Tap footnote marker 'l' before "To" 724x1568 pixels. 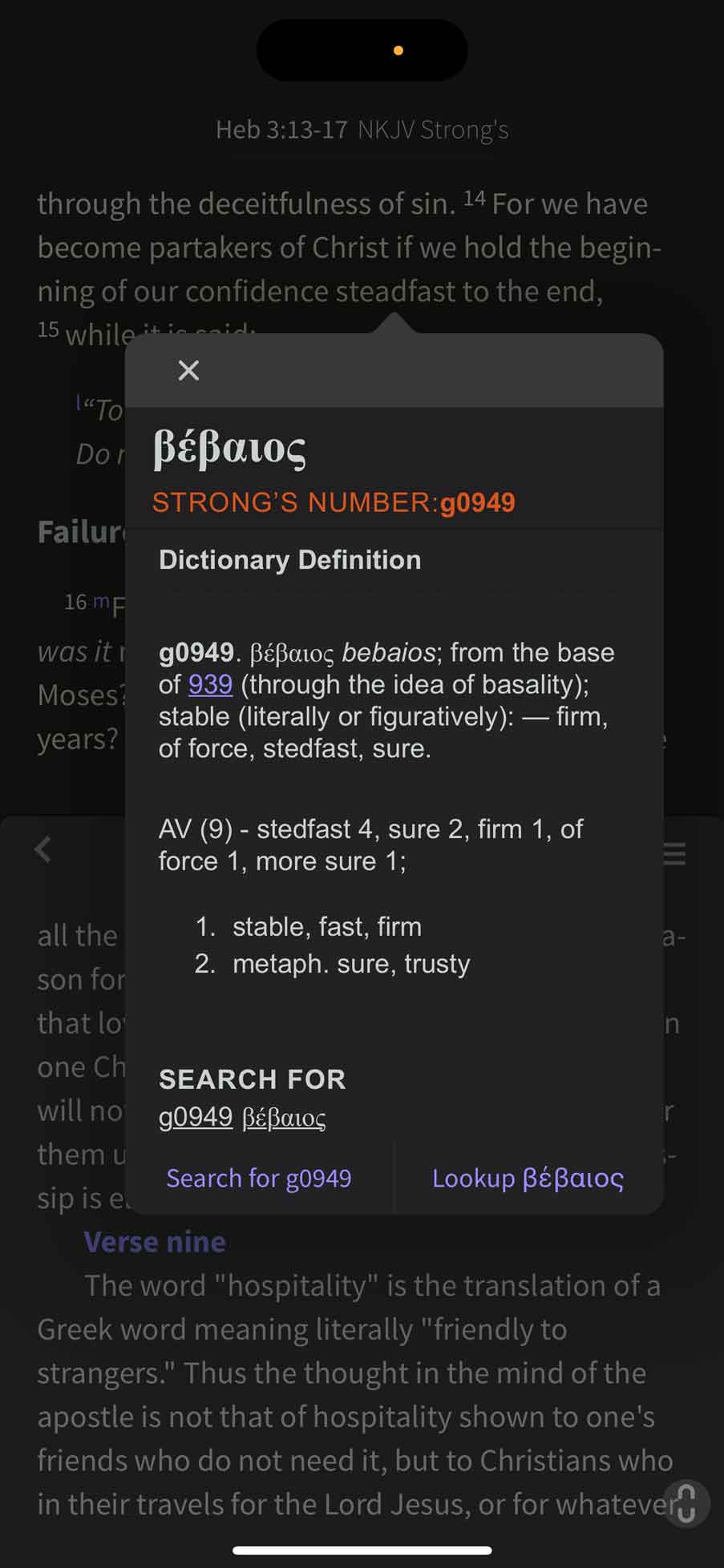tap(79, 403)
